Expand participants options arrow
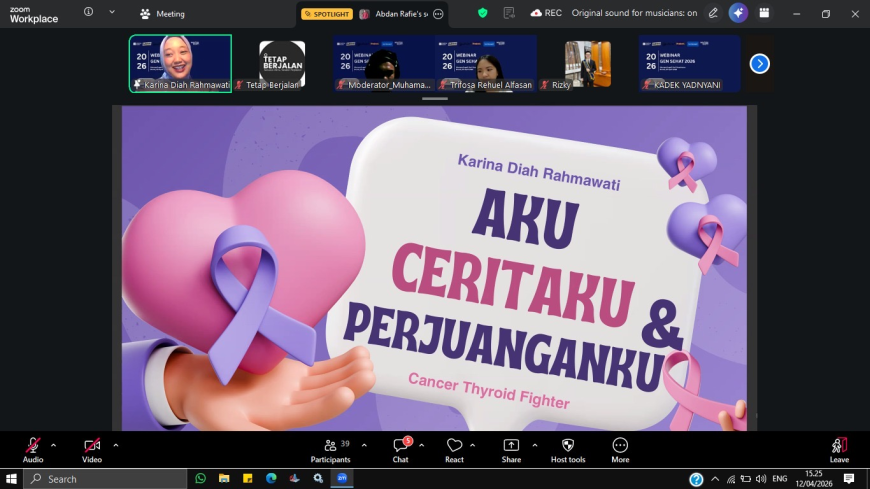The image size is (870, 489). pyautogui.click(x=364, y=445)
